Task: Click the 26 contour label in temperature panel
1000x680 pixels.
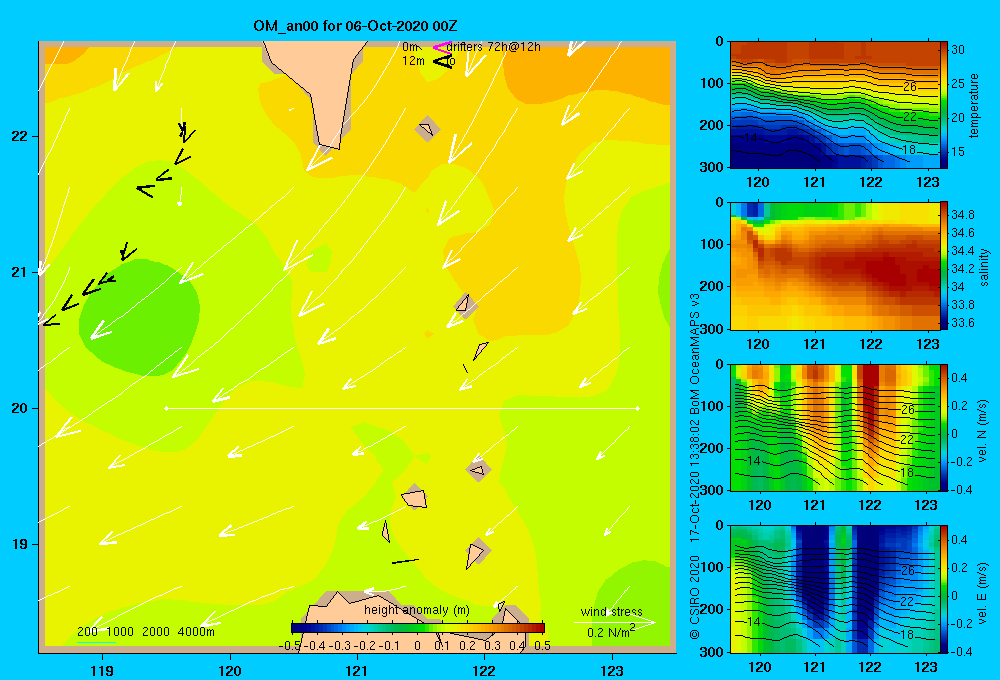Action: click(x=909, y=86)
